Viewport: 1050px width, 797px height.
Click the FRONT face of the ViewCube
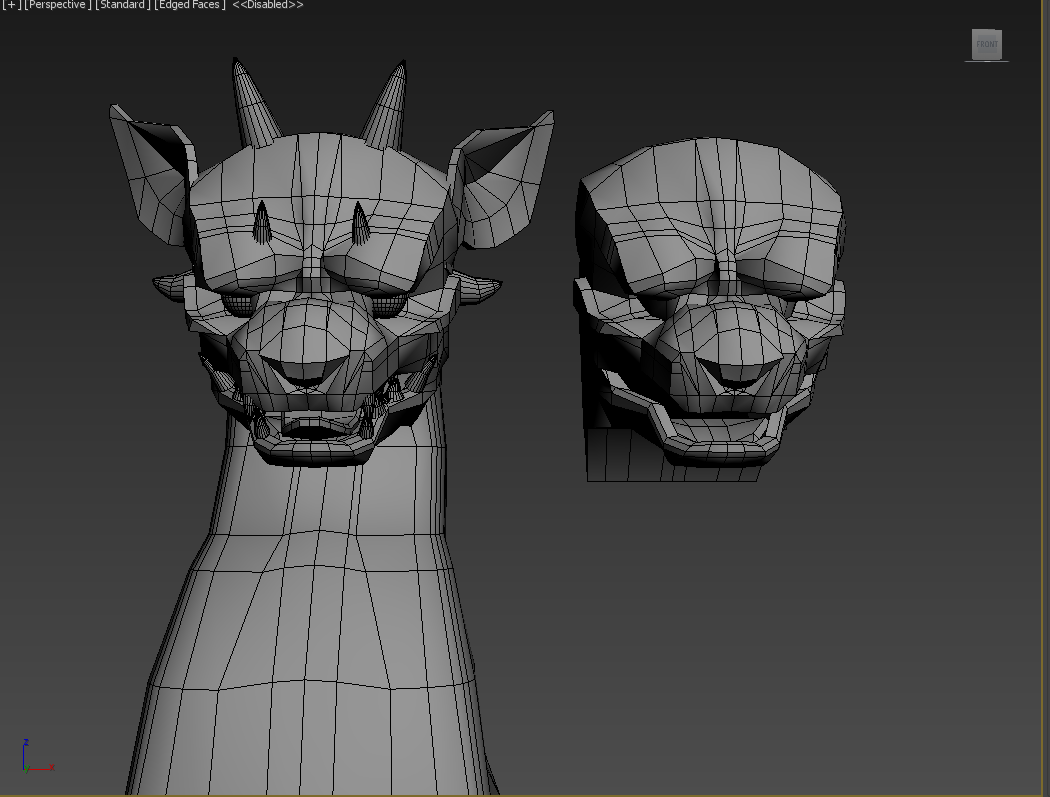986,44
